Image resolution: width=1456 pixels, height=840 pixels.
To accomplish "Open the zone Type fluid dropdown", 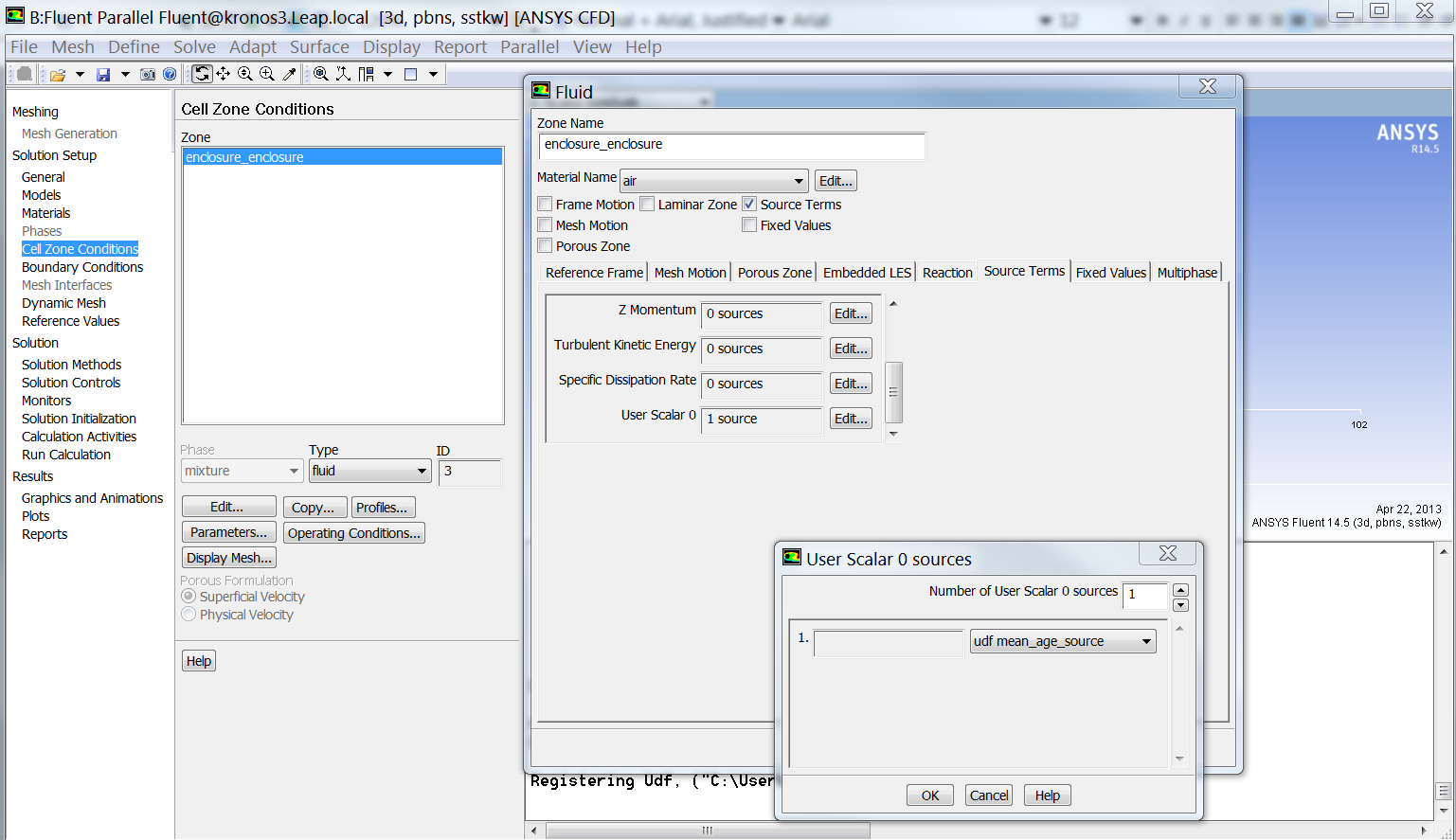I will tap(370, 471).
